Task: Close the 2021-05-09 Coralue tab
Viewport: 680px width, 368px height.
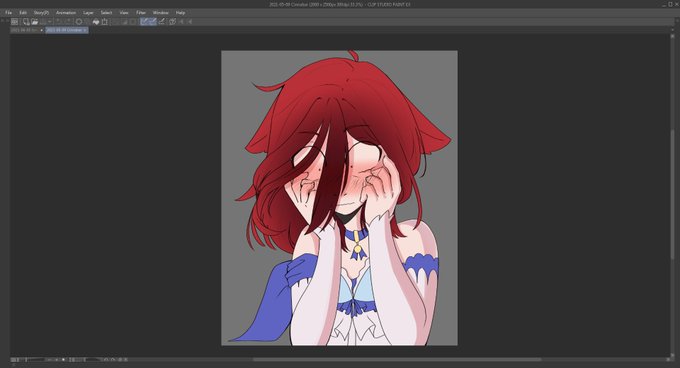Action: tap(85, 30)
